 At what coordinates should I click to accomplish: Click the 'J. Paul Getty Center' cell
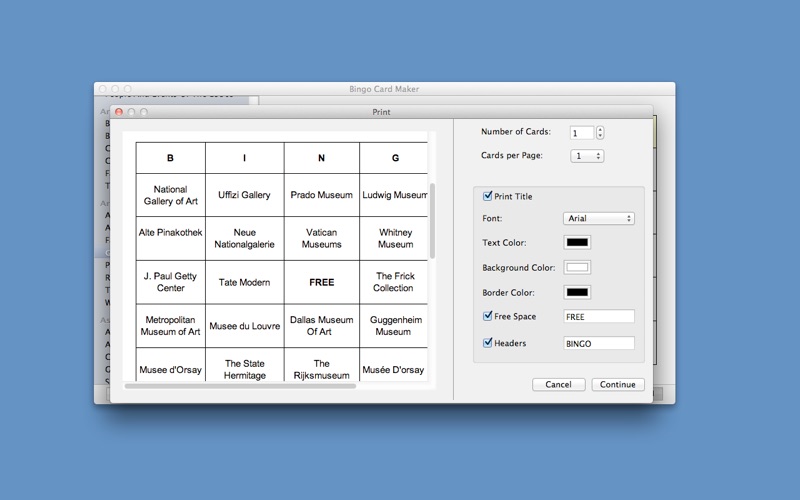(x=171, y=282)
